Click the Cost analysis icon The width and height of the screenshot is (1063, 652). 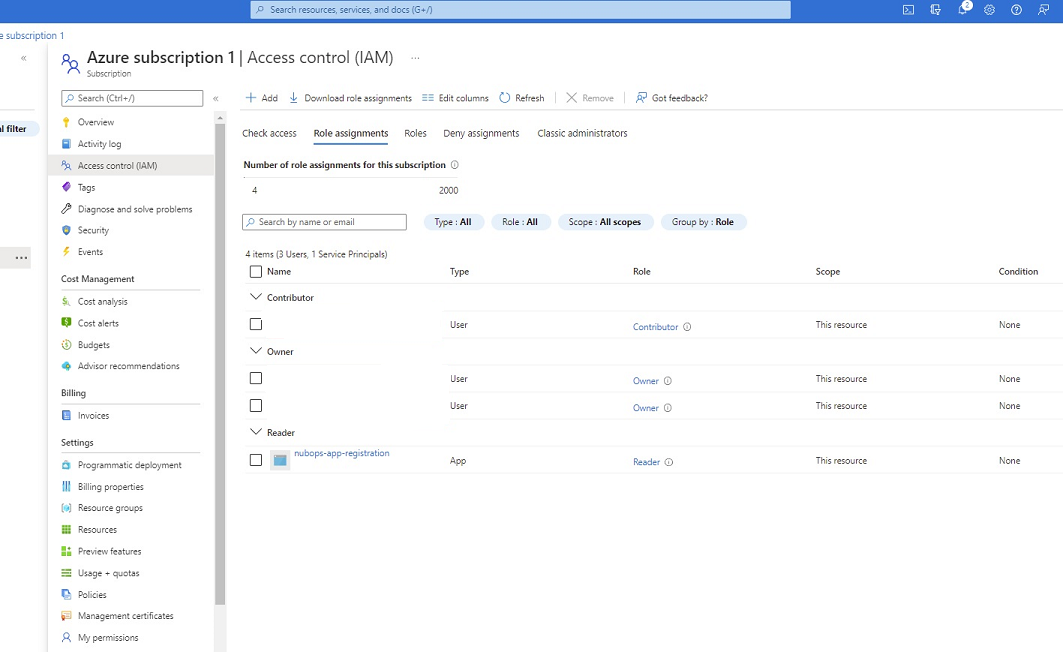point(66,302)
